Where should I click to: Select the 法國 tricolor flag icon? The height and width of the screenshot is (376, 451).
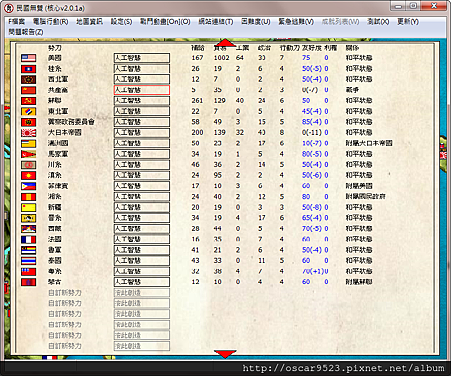click(28, 239)
